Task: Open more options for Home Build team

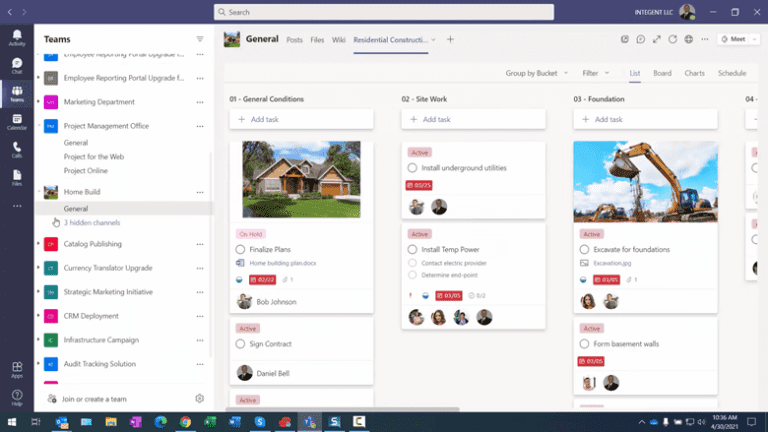Action: click(x=200, y=192)
